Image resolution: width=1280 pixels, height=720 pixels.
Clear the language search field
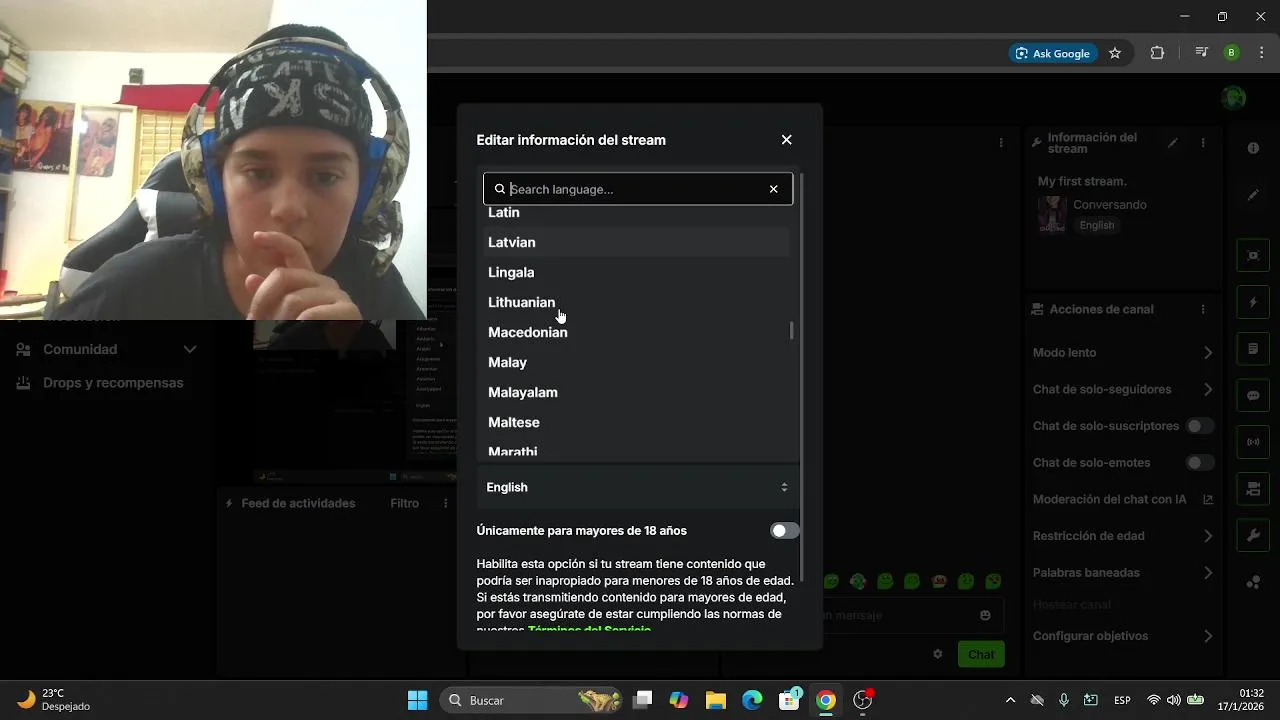(773, 189)
